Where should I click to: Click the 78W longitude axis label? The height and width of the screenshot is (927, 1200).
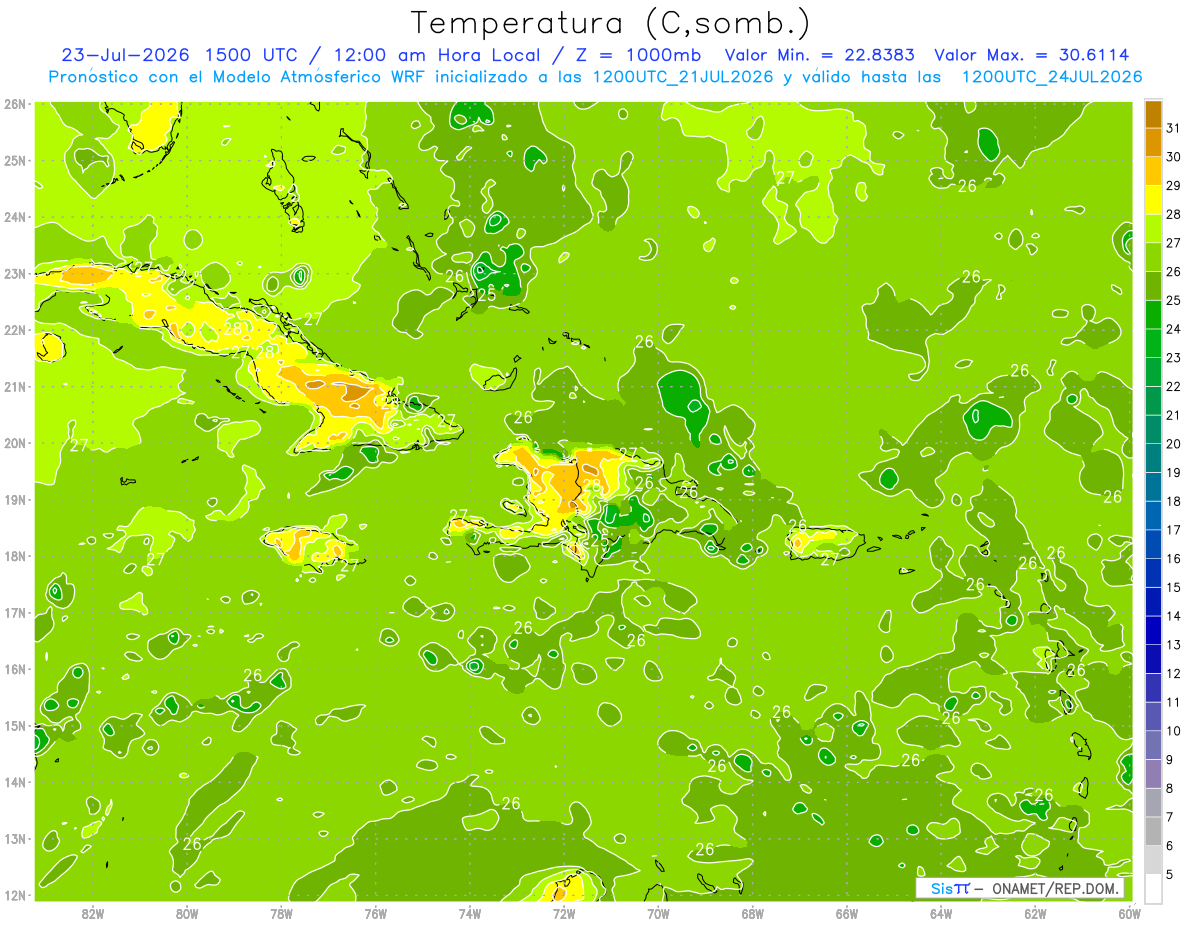coord(281,912)
